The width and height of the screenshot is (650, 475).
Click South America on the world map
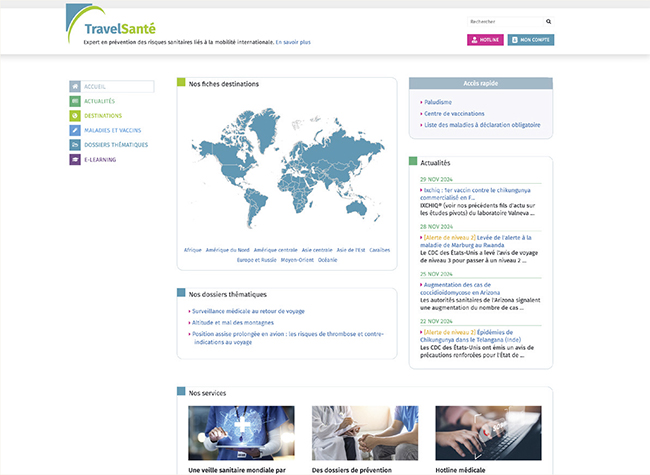pyautogui.click(x=254, y=205)
